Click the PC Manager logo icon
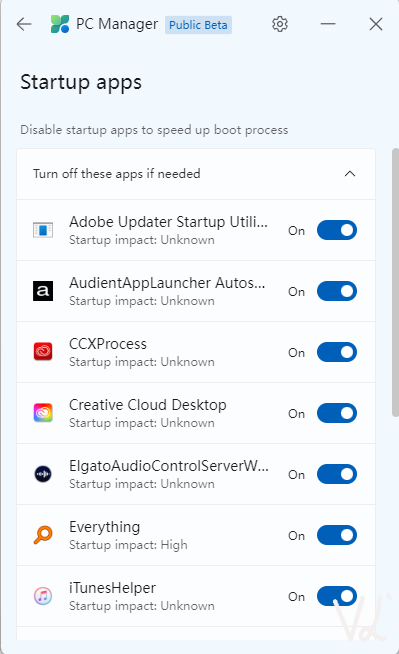 click(x=60, y=24)
